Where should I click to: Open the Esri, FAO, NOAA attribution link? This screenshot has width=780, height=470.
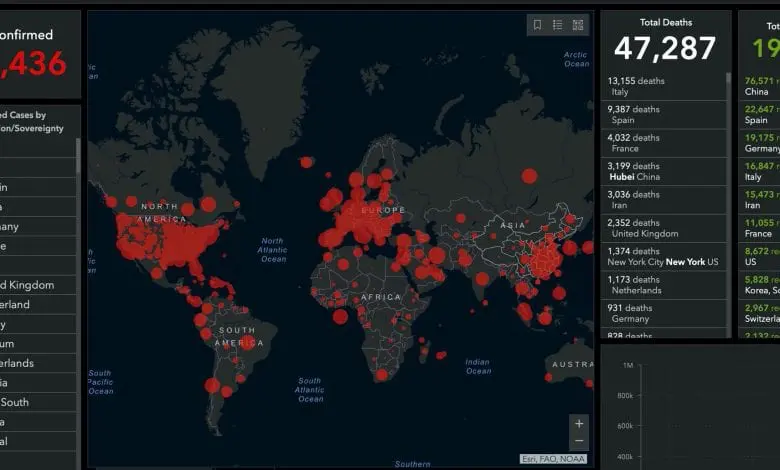[x=554, y=458]
